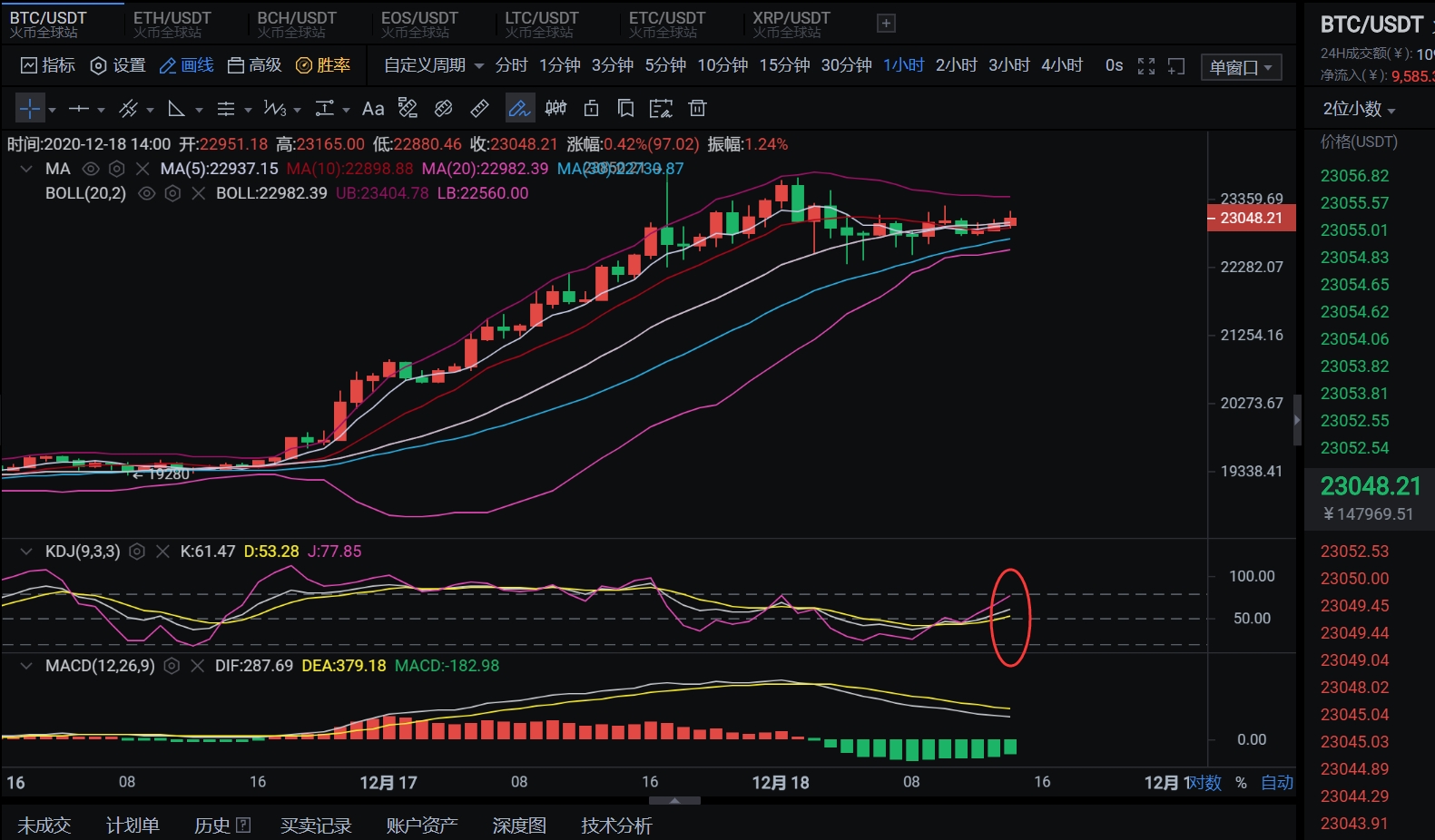Image resolution: width=1435 pixels, height=840 pixels.
Task: Toggle MA indicator visibility eye
Action: click(x=91, y=169)
